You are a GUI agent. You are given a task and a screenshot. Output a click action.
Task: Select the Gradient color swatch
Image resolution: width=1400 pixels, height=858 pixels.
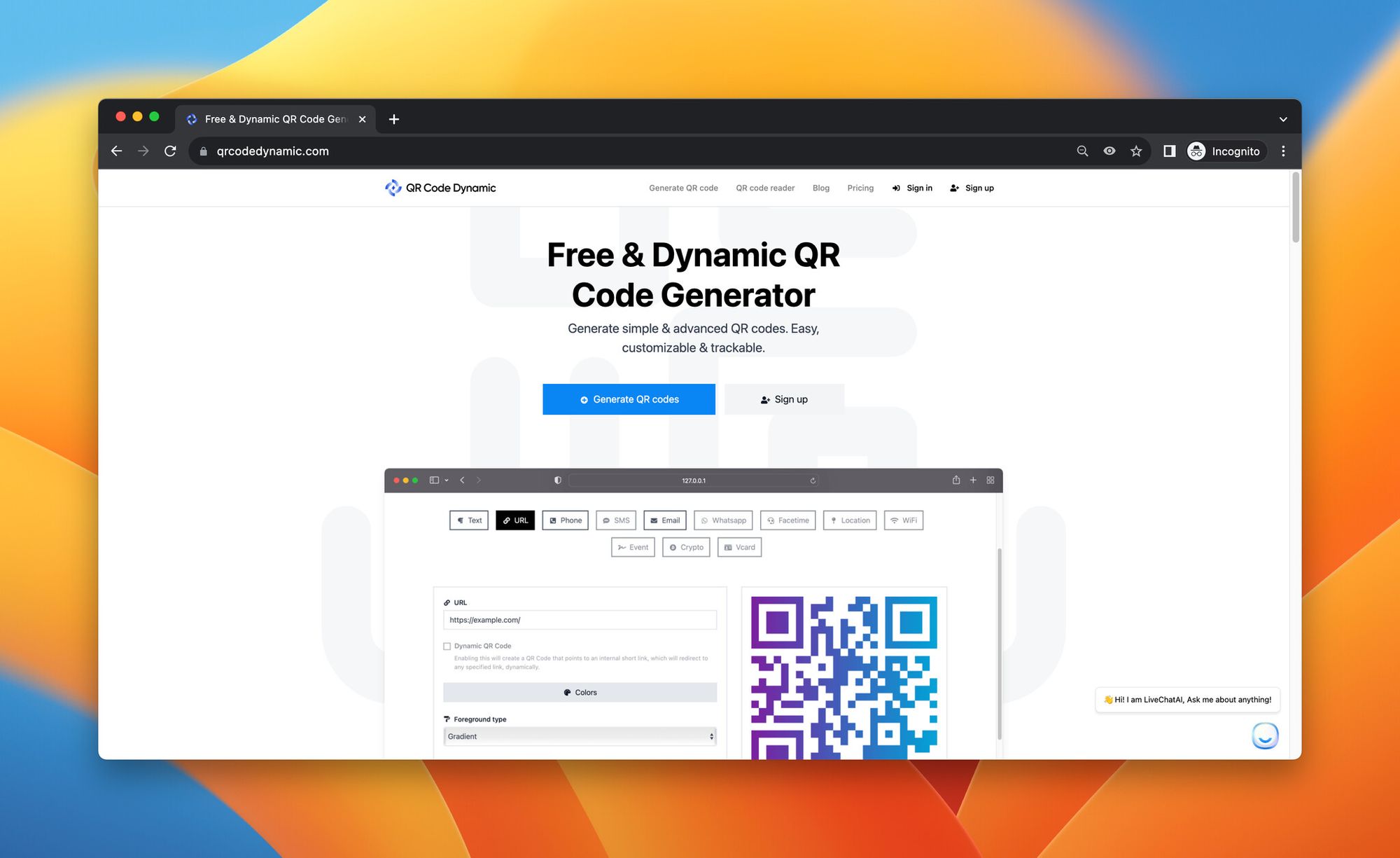click(x=579, y=736)
